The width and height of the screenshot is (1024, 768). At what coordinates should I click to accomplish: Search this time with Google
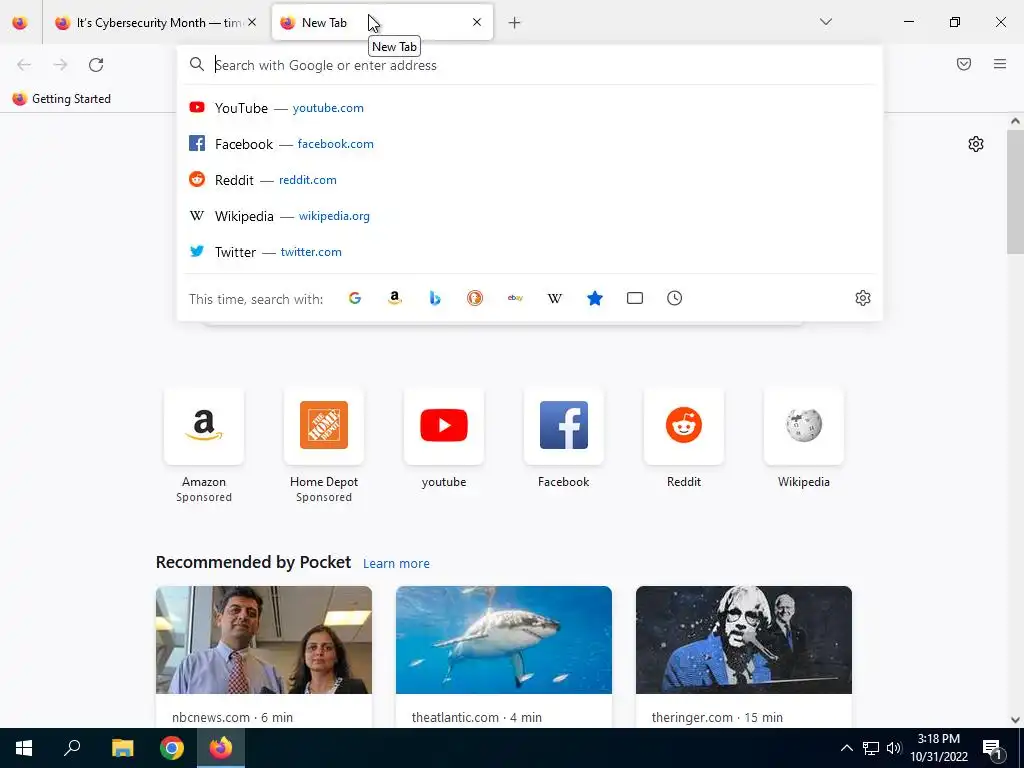coord(355,298)
